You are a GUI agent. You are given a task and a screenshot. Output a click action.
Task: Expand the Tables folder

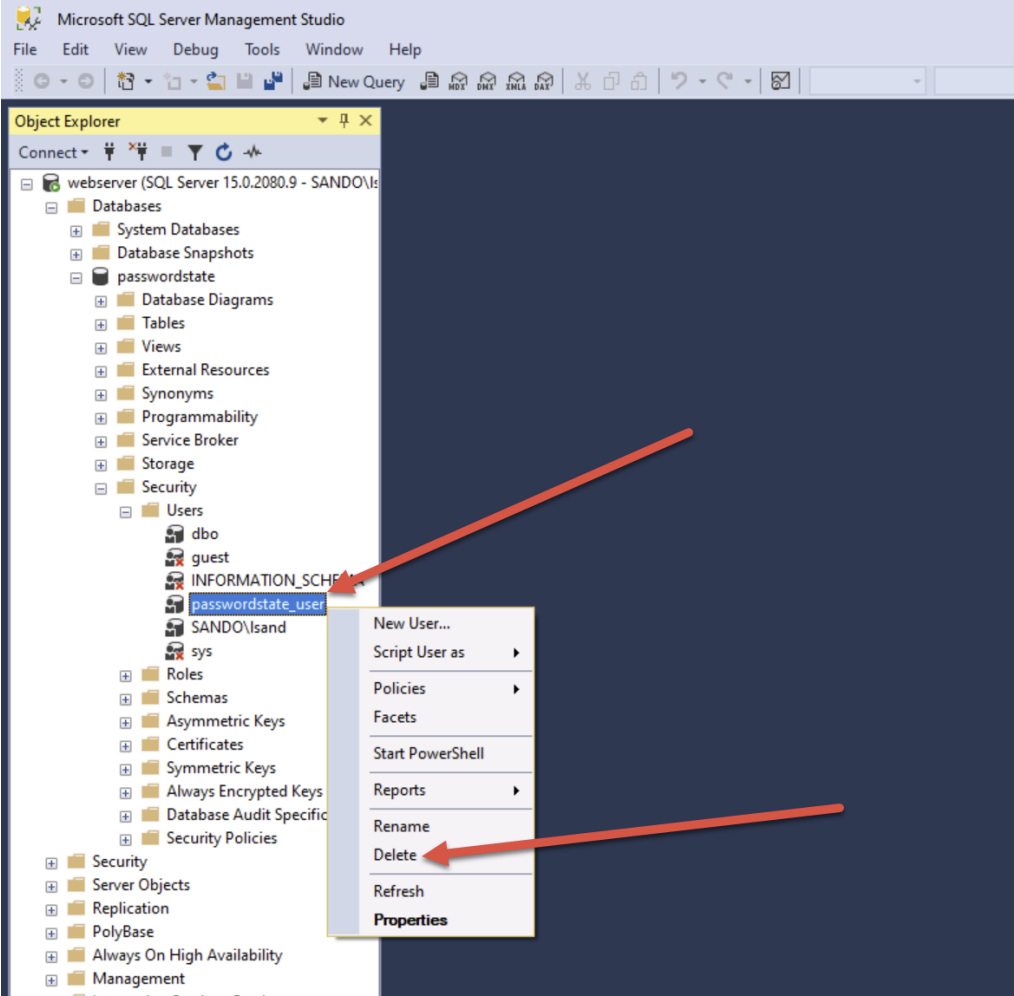(x=101, y=325)
